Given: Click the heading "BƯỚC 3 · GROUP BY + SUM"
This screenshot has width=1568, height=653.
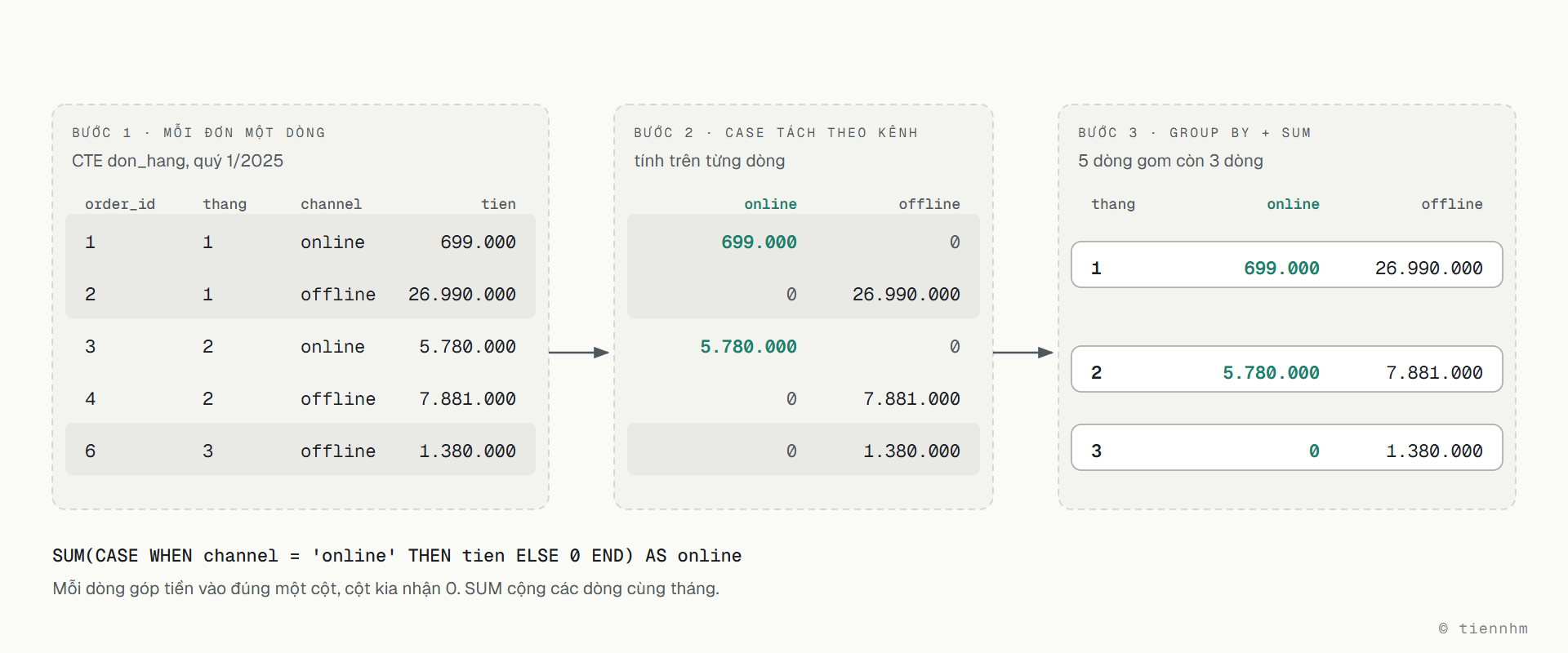Looking at the screenshot, I should (x=1194, y=133).
